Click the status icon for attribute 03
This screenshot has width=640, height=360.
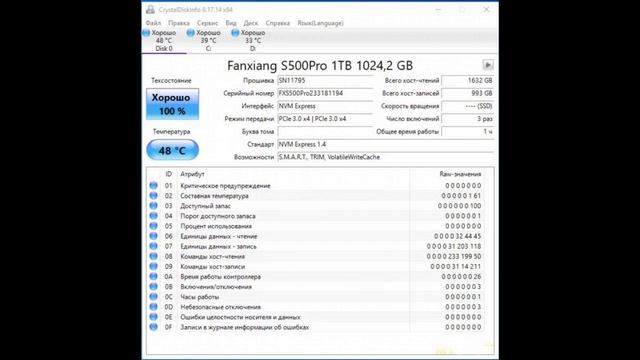click(x=153, y=206)
